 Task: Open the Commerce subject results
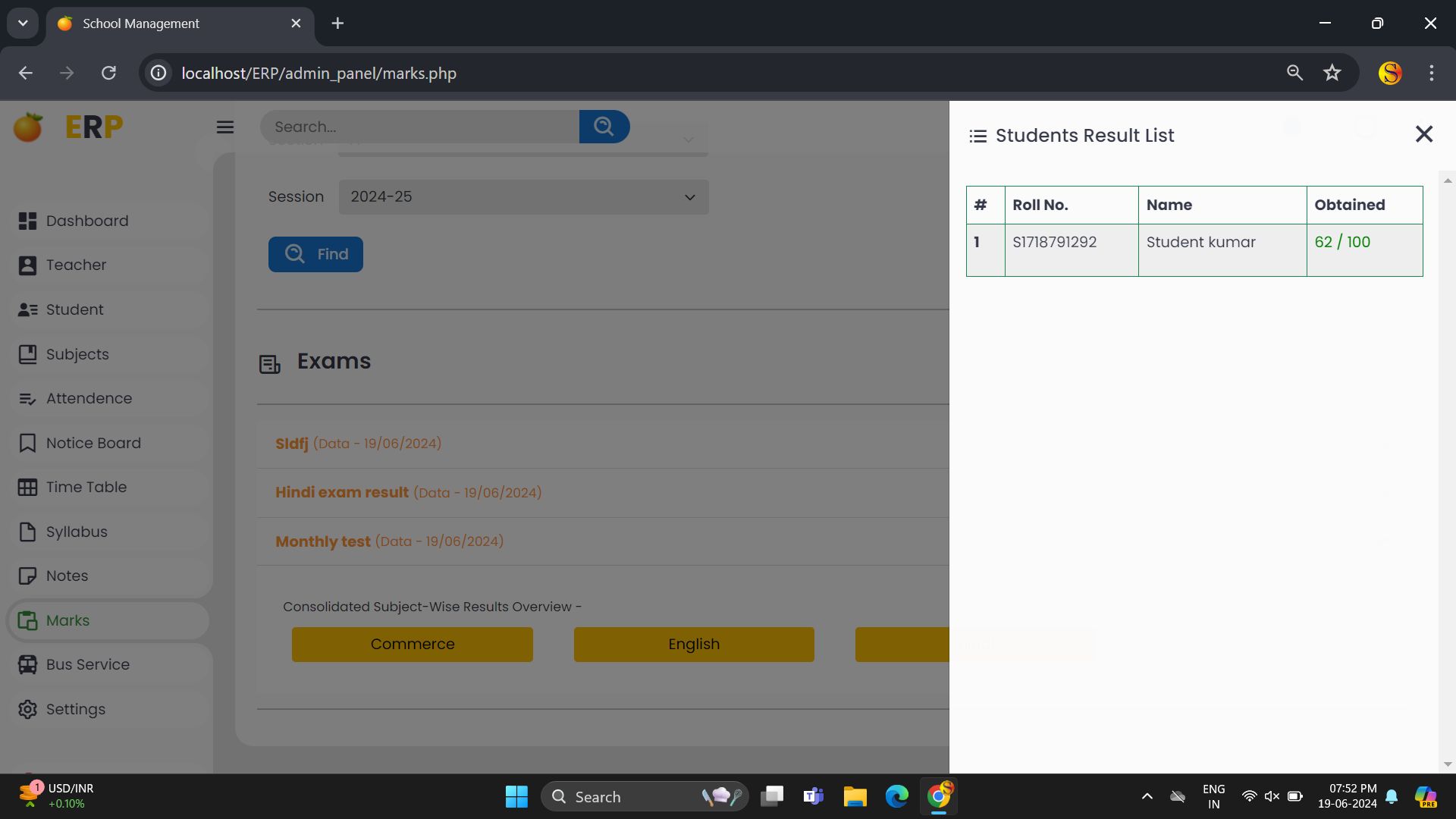(412, 645)
